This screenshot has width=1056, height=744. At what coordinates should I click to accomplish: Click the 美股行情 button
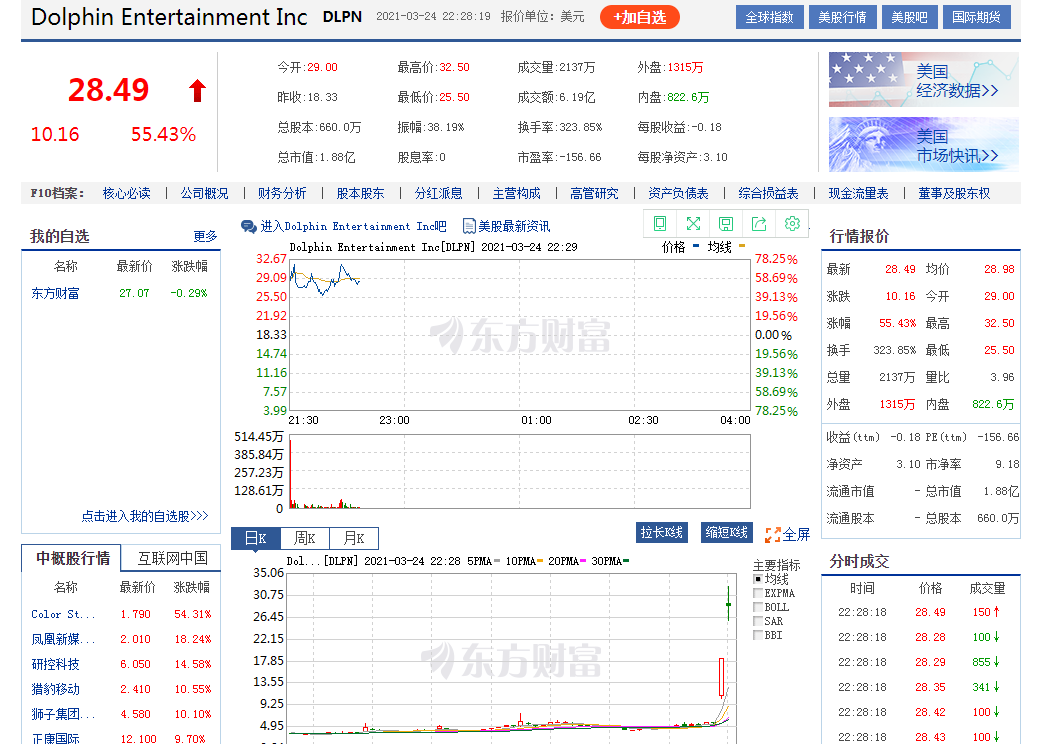point(842,18)
